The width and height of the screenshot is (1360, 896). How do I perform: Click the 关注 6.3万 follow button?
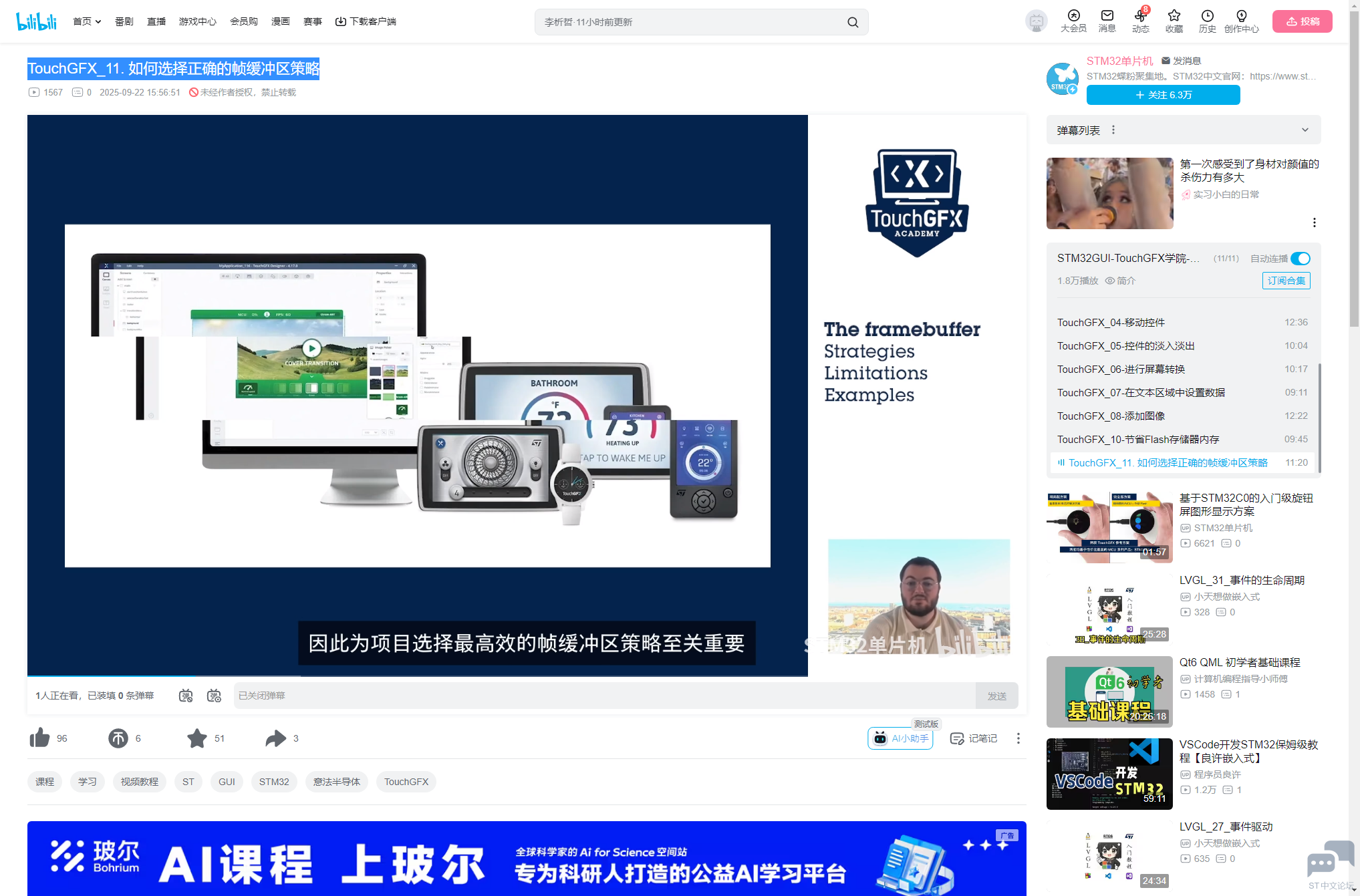point(1163,95)
